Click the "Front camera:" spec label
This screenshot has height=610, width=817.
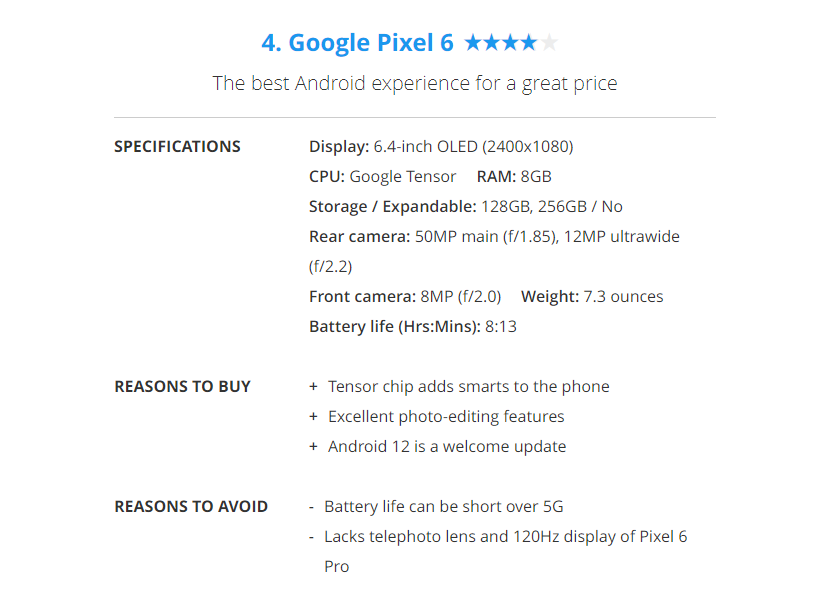(x=362, y=297)
